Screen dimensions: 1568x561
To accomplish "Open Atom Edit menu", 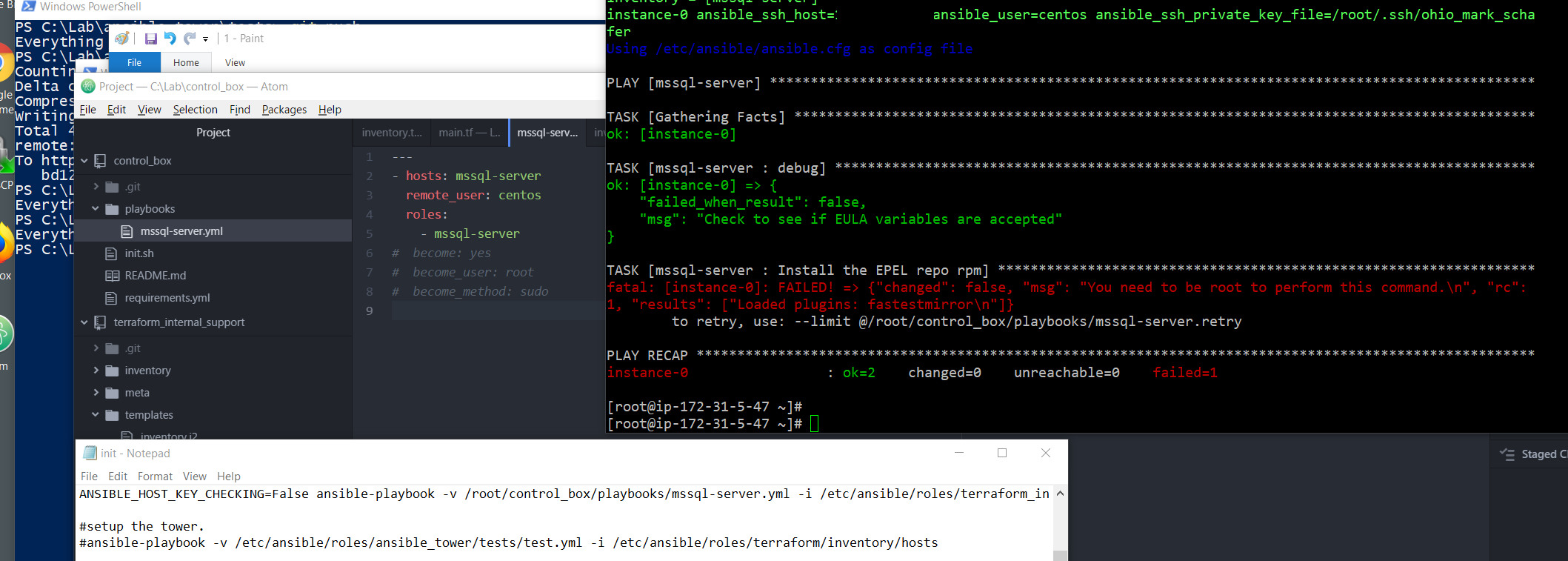I will 116,110.
